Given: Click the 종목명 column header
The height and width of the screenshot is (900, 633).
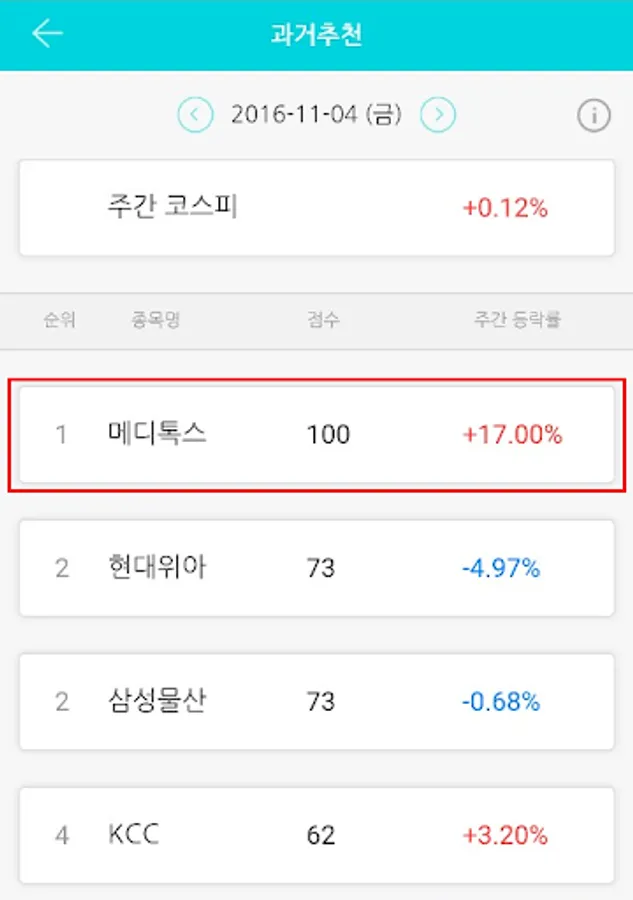Looking at the screenshot, I should point(155,321).
